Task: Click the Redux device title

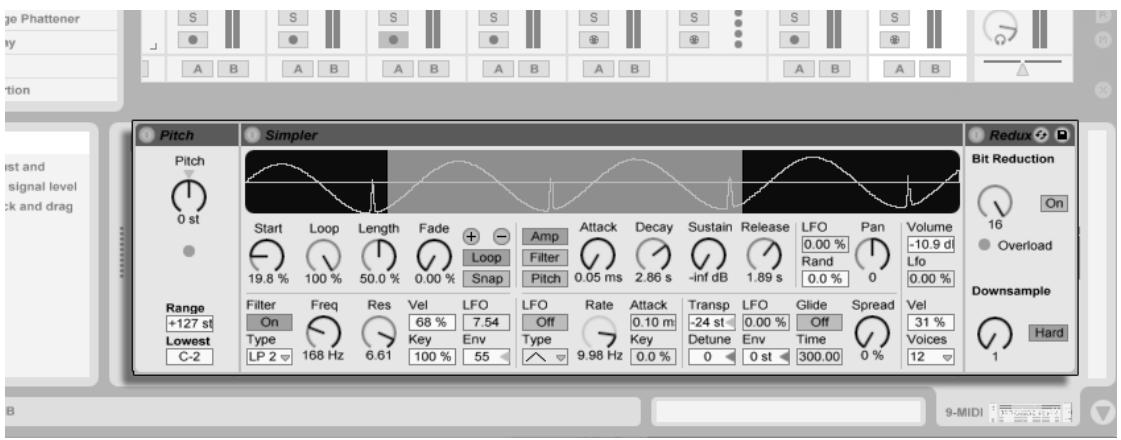Action: click(x=1010, y=135)
